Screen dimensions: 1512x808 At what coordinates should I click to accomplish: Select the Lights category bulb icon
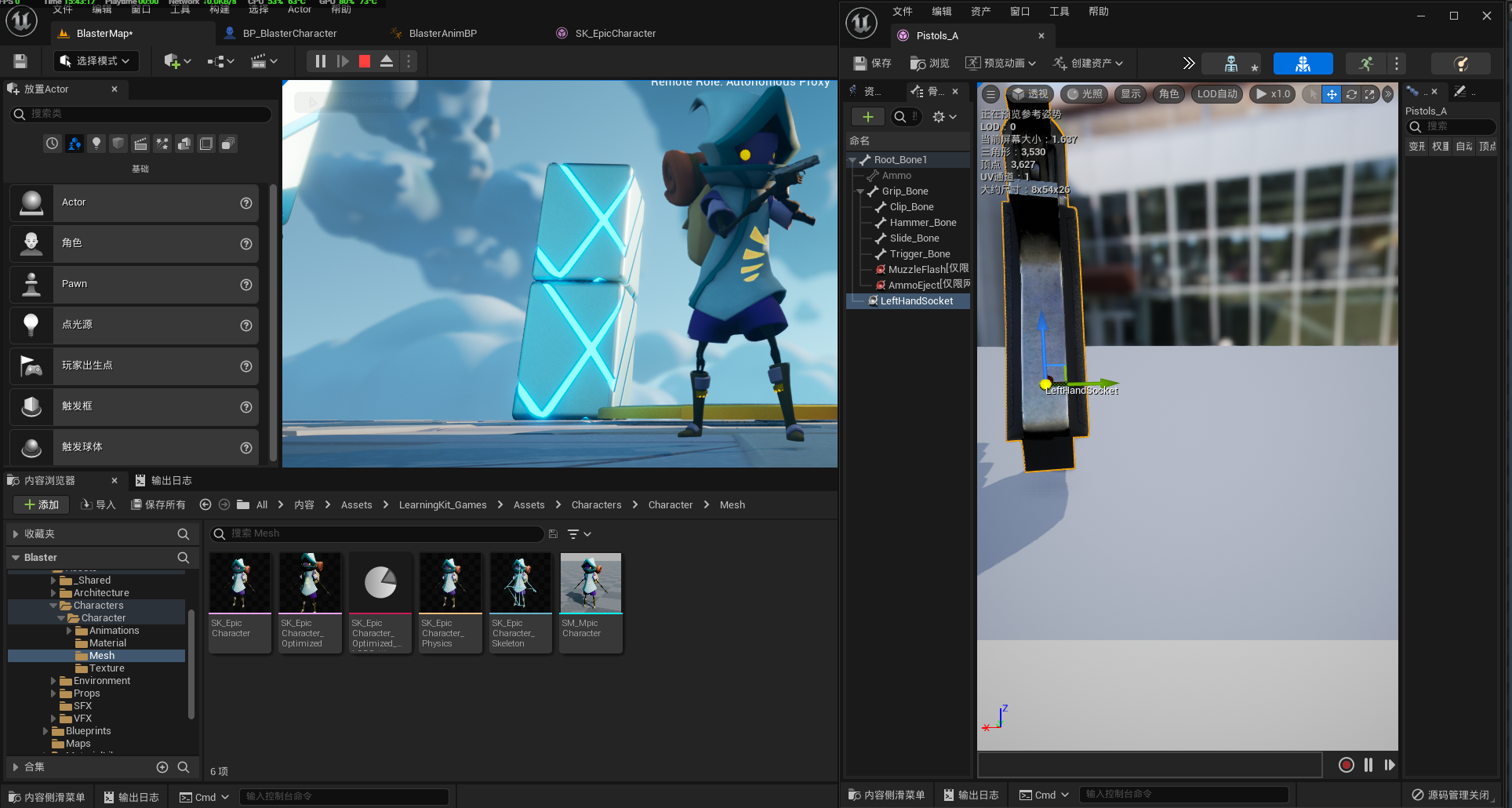click(96, 144)
